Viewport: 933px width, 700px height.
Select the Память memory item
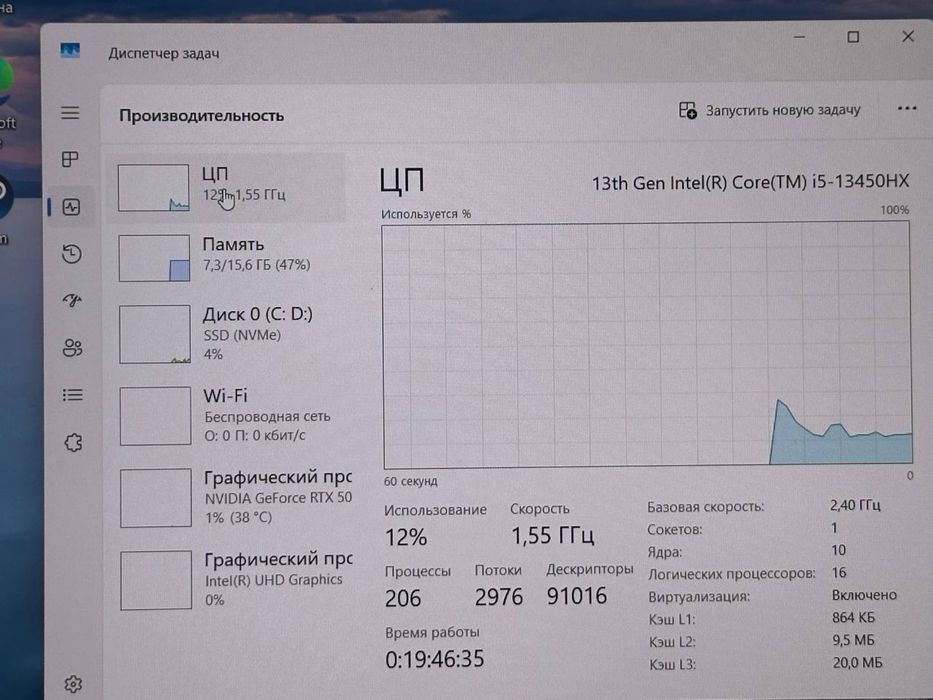coord(227,257)
